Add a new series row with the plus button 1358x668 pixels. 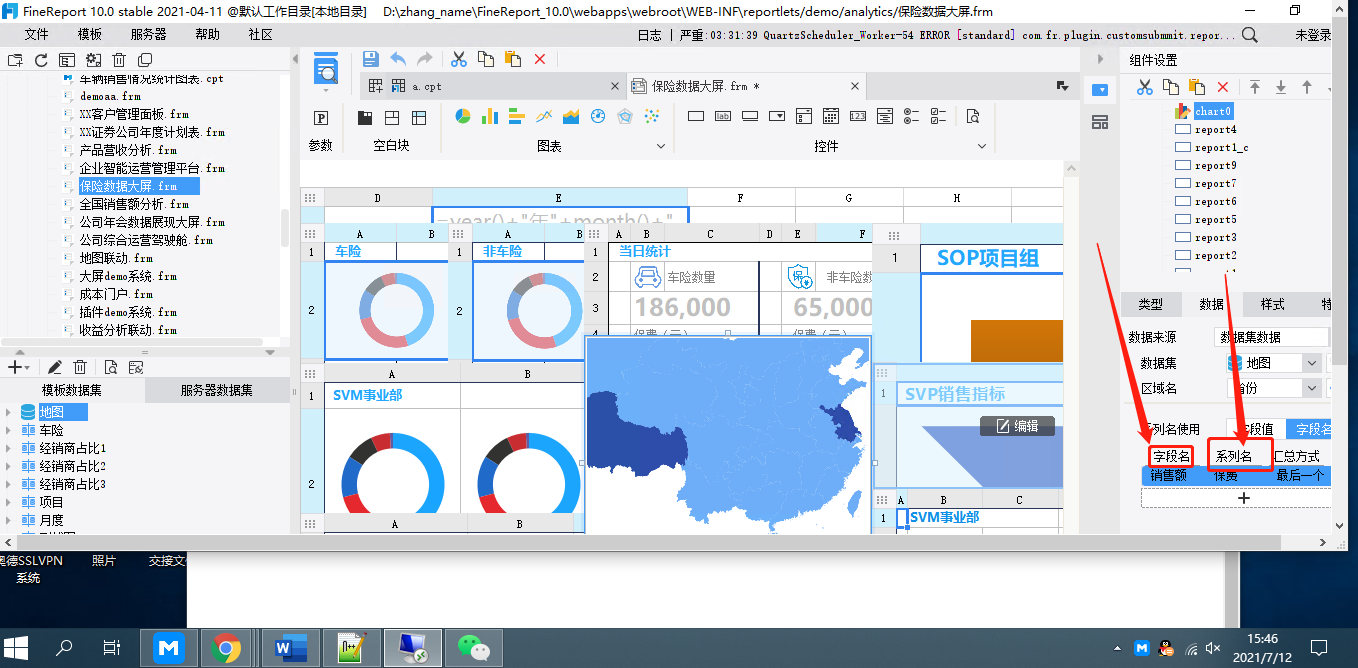(x=1243, y=497)
